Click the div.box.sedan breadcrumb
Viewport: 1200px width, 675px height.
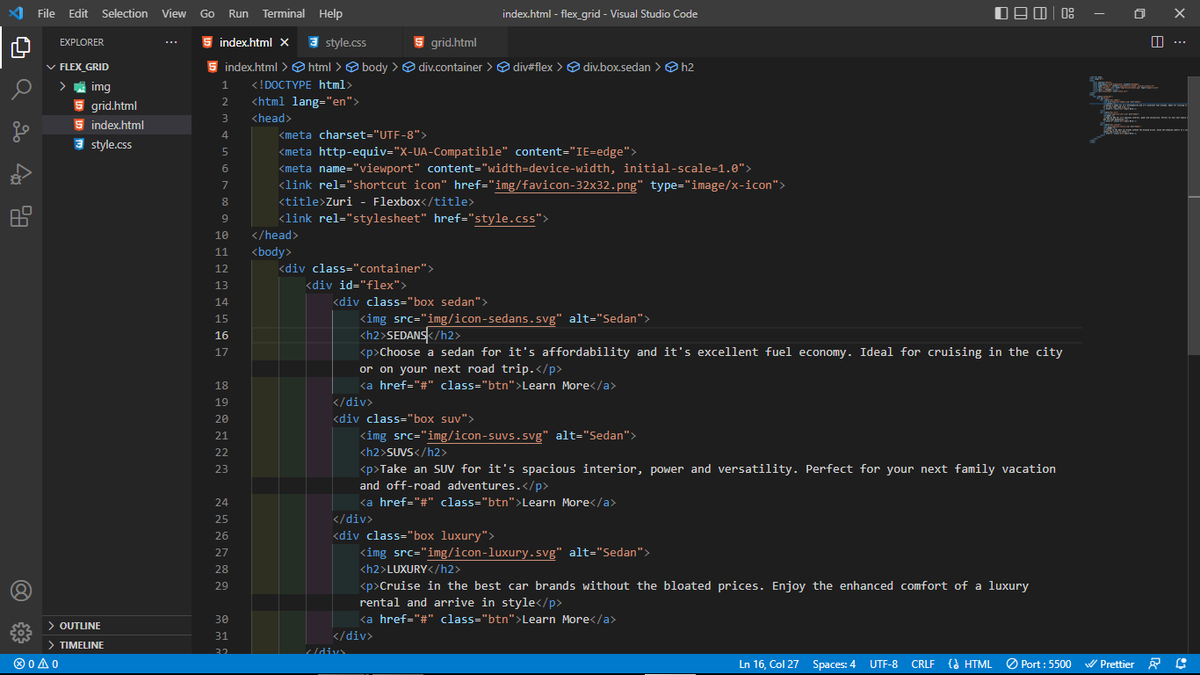click(608, 67)
